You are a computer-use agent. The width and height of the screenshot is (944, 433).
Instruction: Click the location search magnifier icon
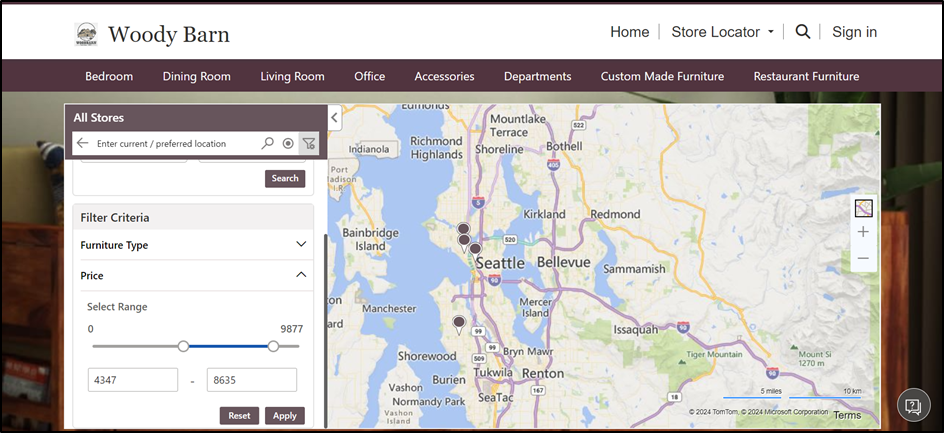coord(267,144)
